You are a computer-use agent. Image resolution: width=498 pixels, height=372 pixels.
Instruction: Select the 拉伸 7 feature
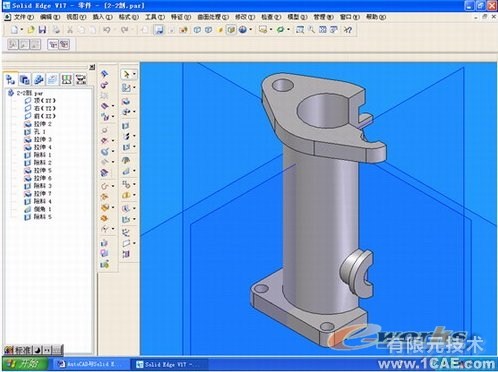(38, 193)
